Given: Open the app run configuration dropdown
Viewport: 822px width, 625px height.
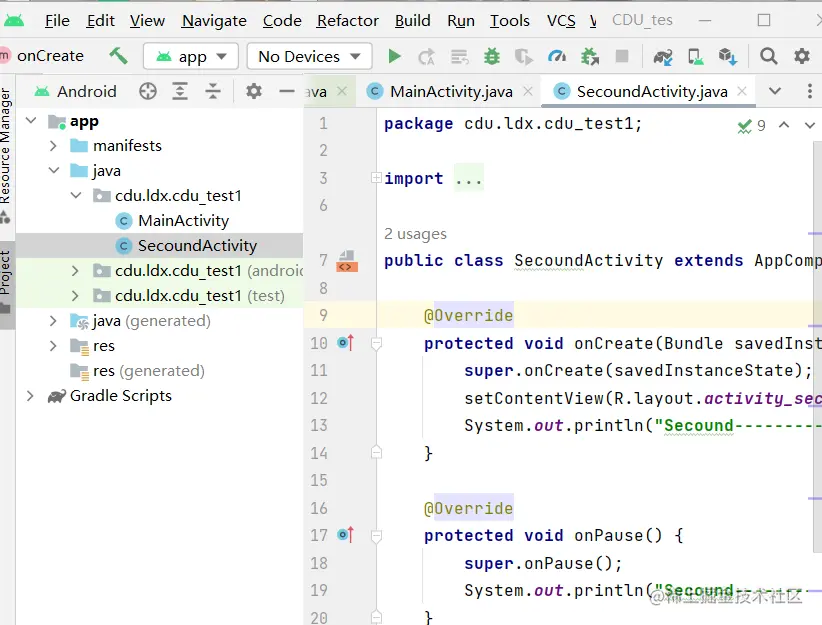Looking at the screenshot, I should pos(191,56).
